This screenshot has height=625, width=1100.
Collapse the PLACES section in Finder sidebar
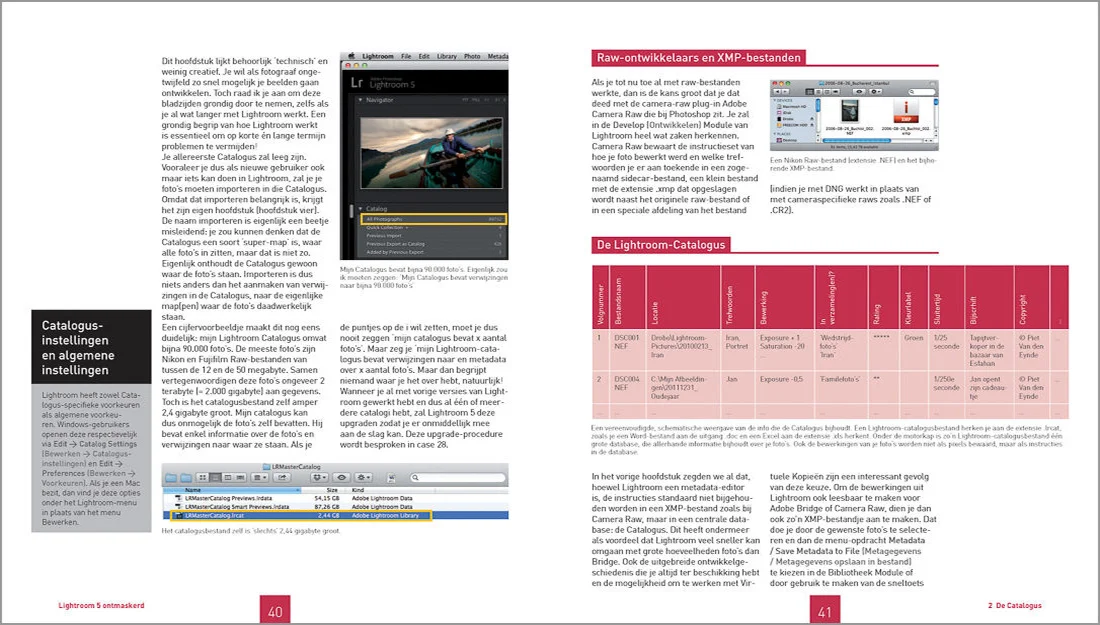click(774, 134)
